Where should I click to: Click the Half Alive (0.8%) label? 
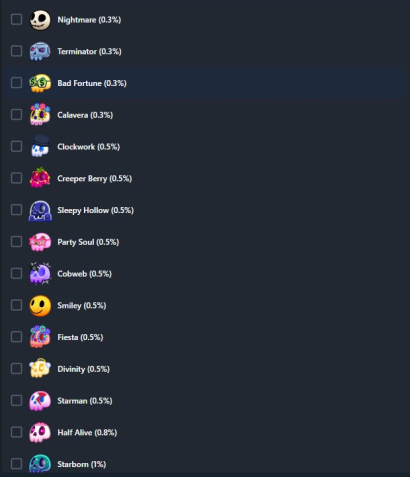(87, 433)
